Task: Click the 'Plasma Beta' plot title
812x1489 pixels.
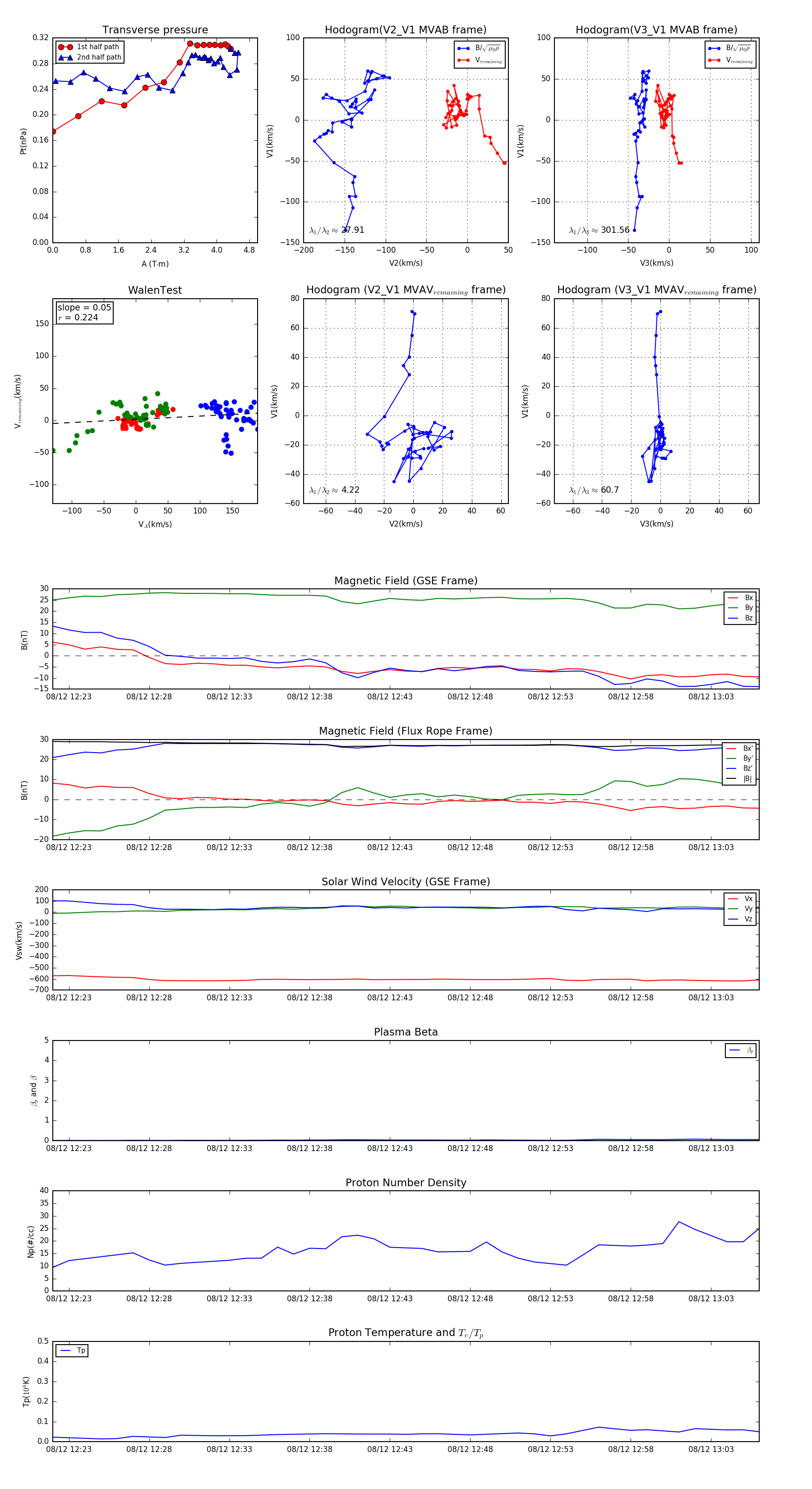Action: [x=406, y=1032]
